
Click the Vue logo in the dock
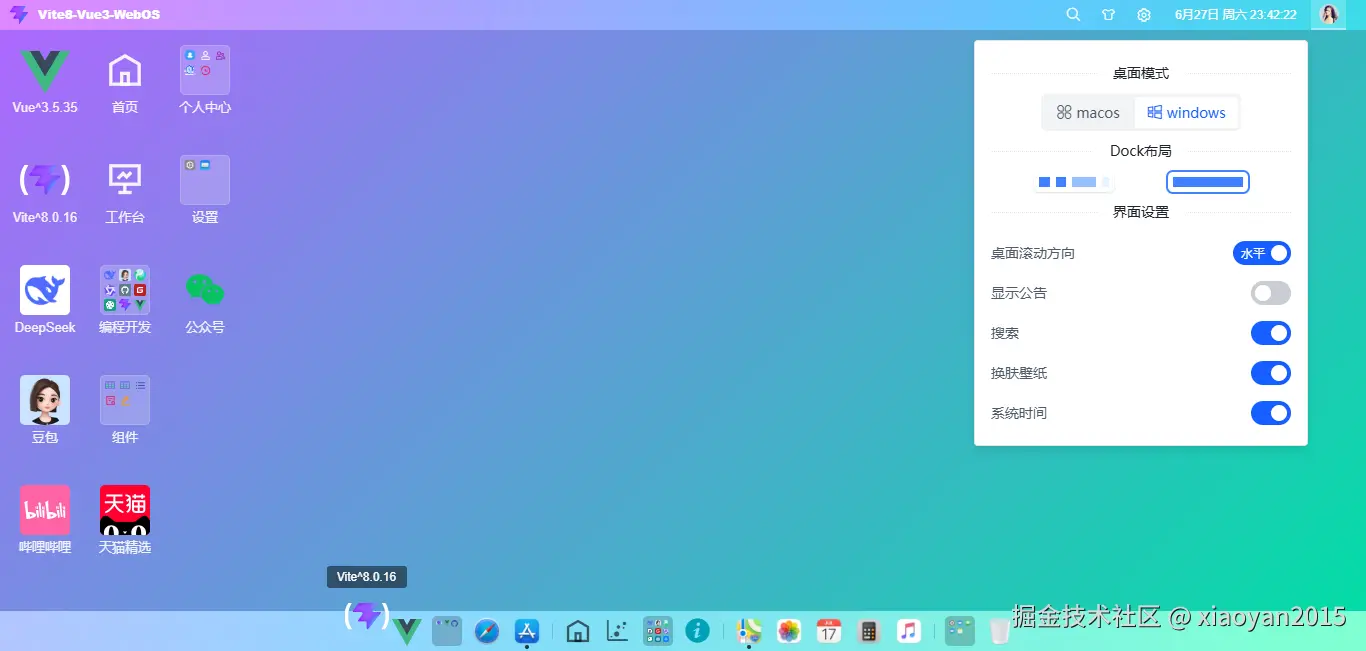[407, 631]
